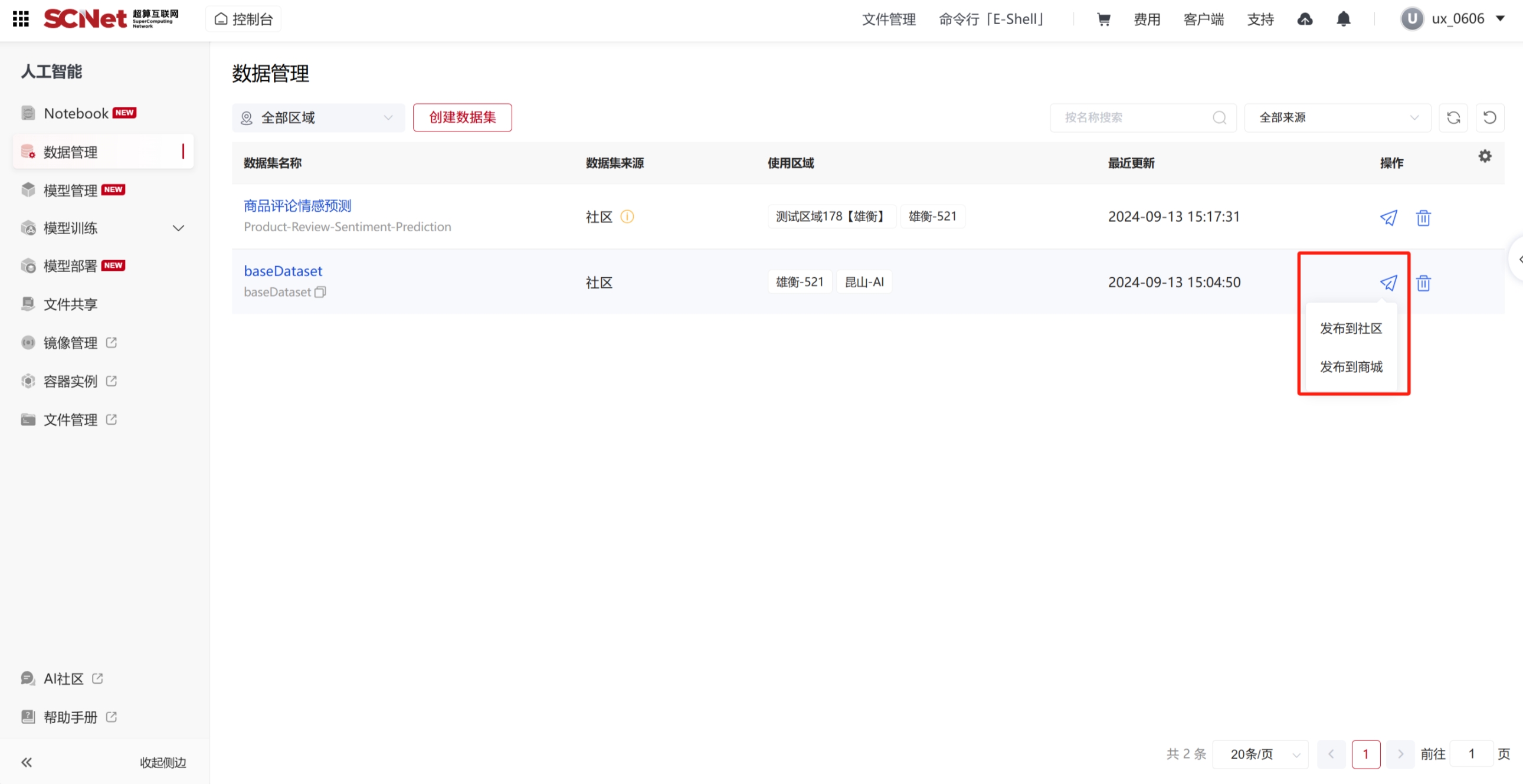
Task: Open the app grid launcher icon
Action: pos(21,19)
